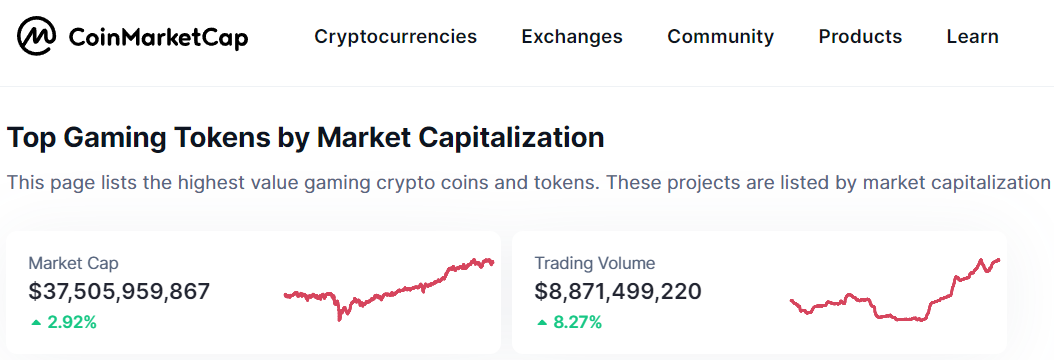Click the Trading Volume label
The height and width of the screenshot is (360, 1054).
pos(595,263)
